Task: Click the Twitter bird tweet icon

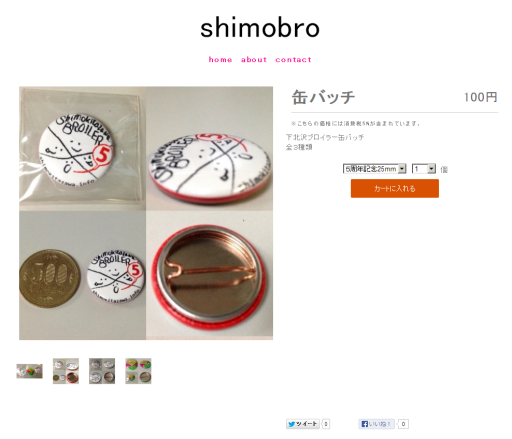Action: (x=292, y=424)
